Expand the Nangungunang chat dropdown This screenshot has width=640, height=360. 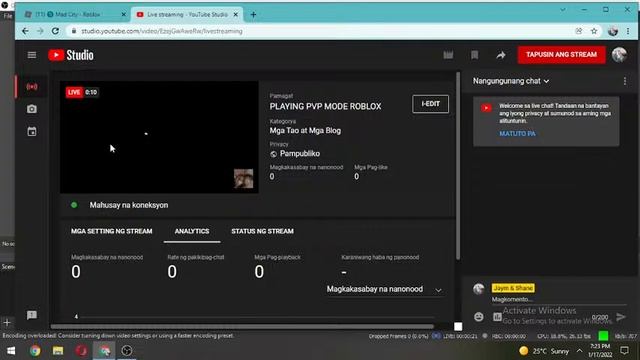[x=511, y=81]
